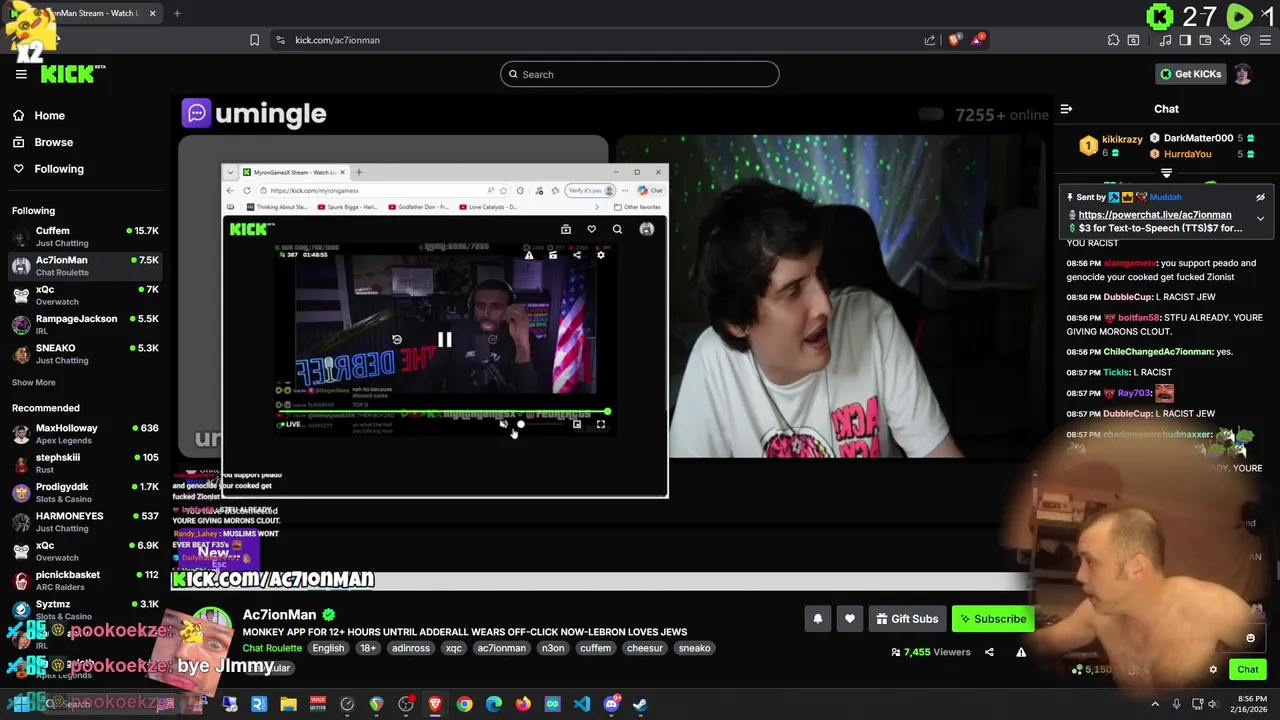Screen dimensions: 1280x720
Task: Open chat settings gear icon
Action: [1213, 670]
